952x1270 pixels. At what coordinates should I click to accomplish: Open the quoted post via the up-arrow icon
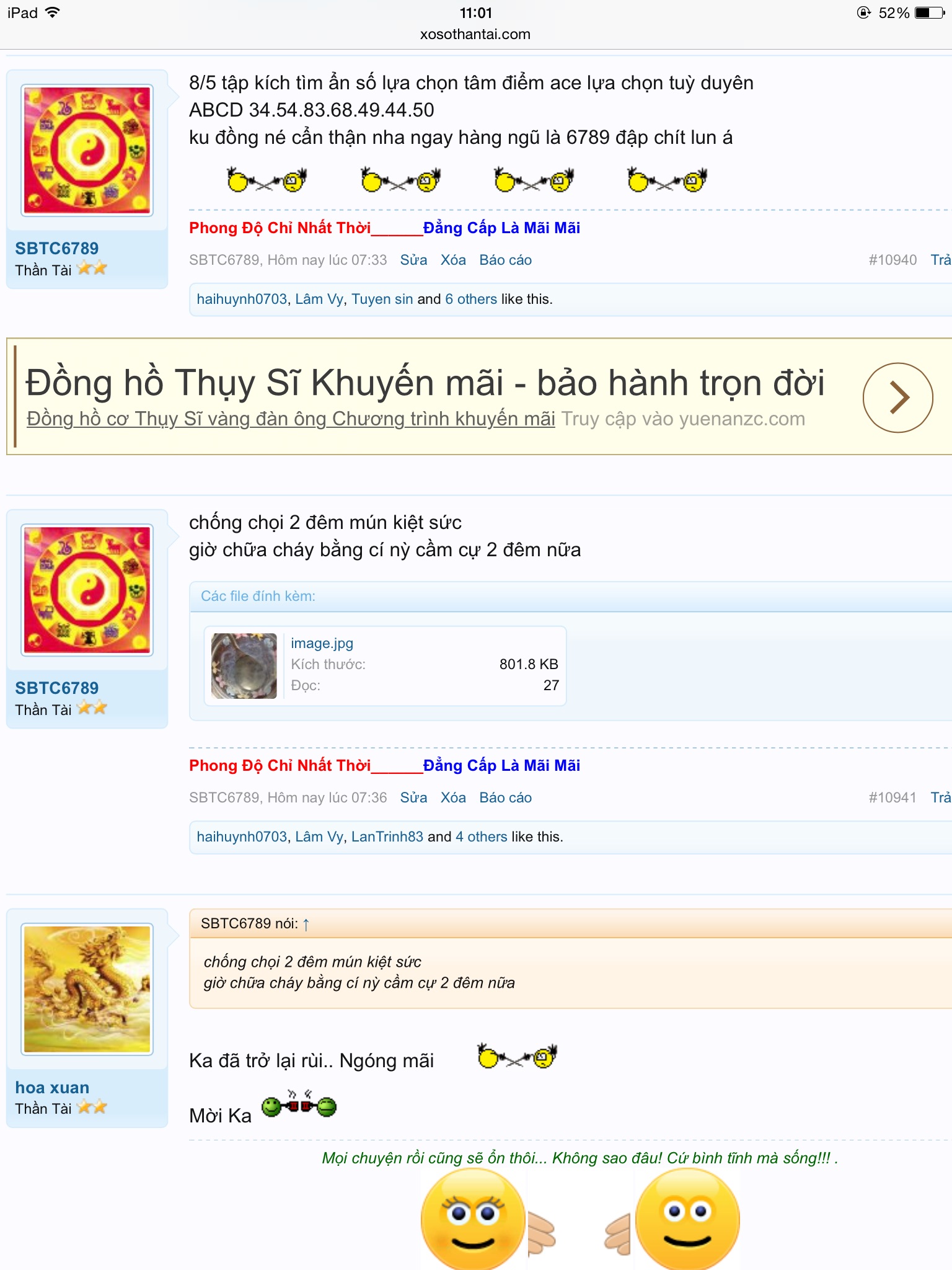[306, 925]
